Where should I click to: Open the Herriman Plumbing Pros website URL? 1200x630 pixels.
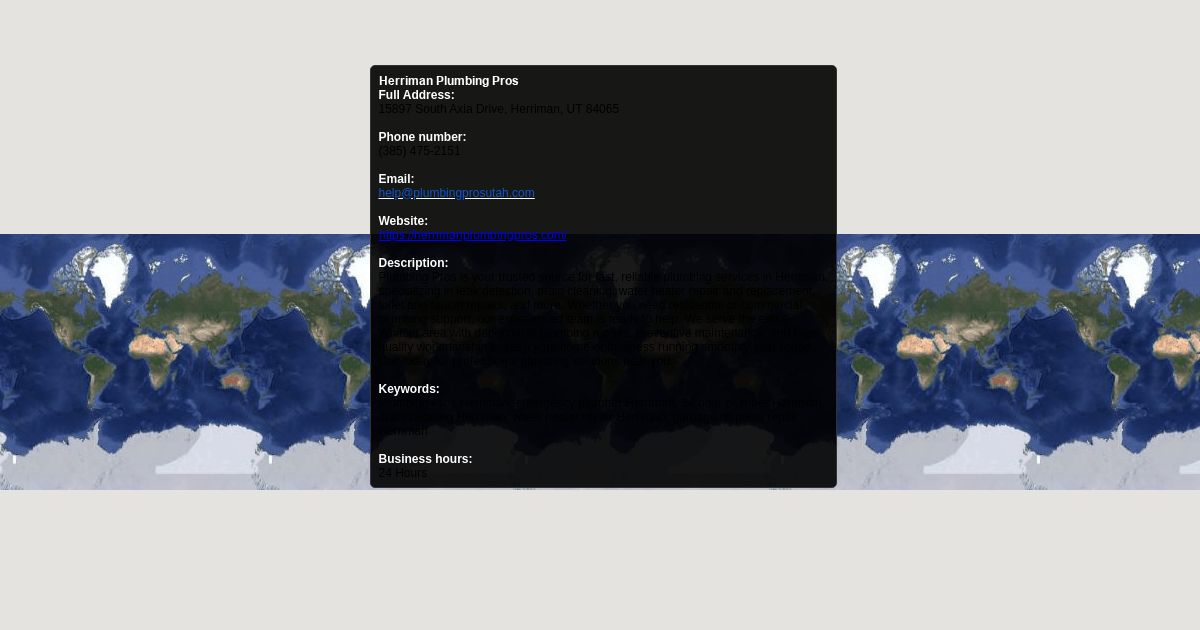click(x=472, y=235)
